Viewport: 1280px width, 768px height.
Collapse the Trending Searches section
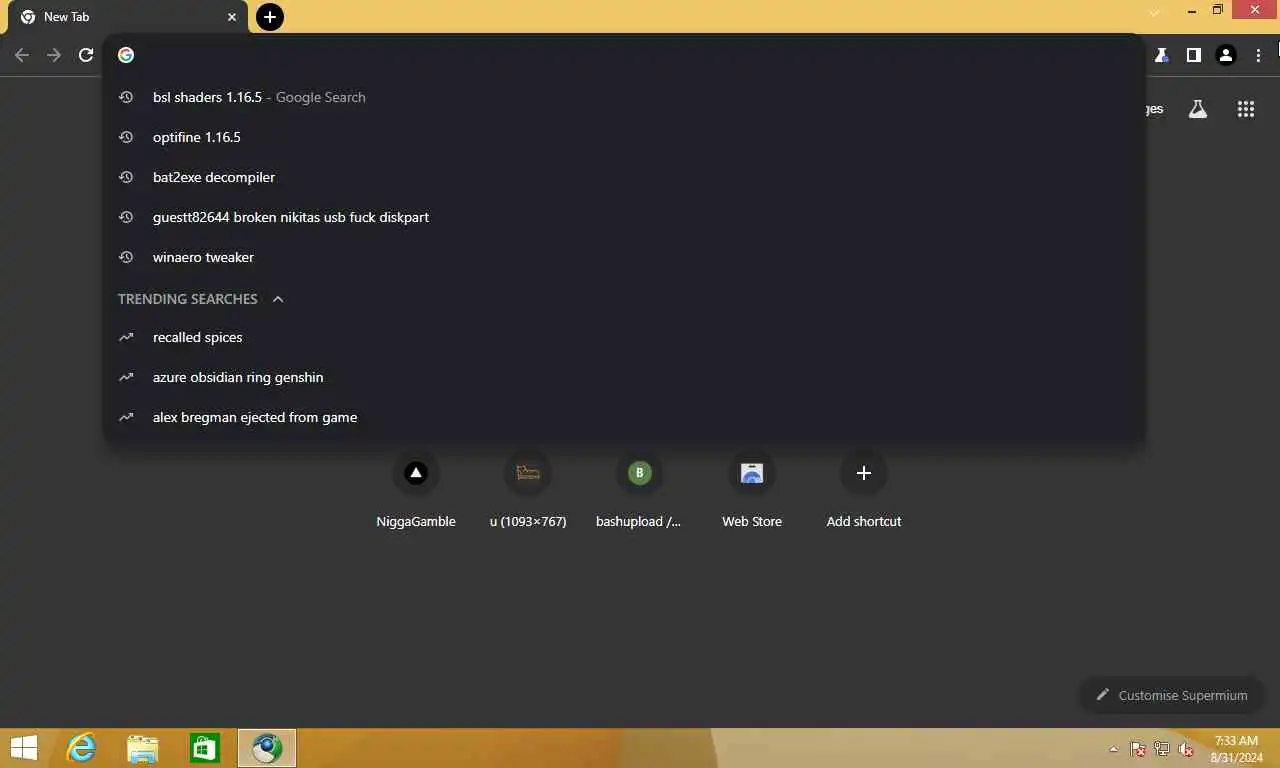(278, 299)
